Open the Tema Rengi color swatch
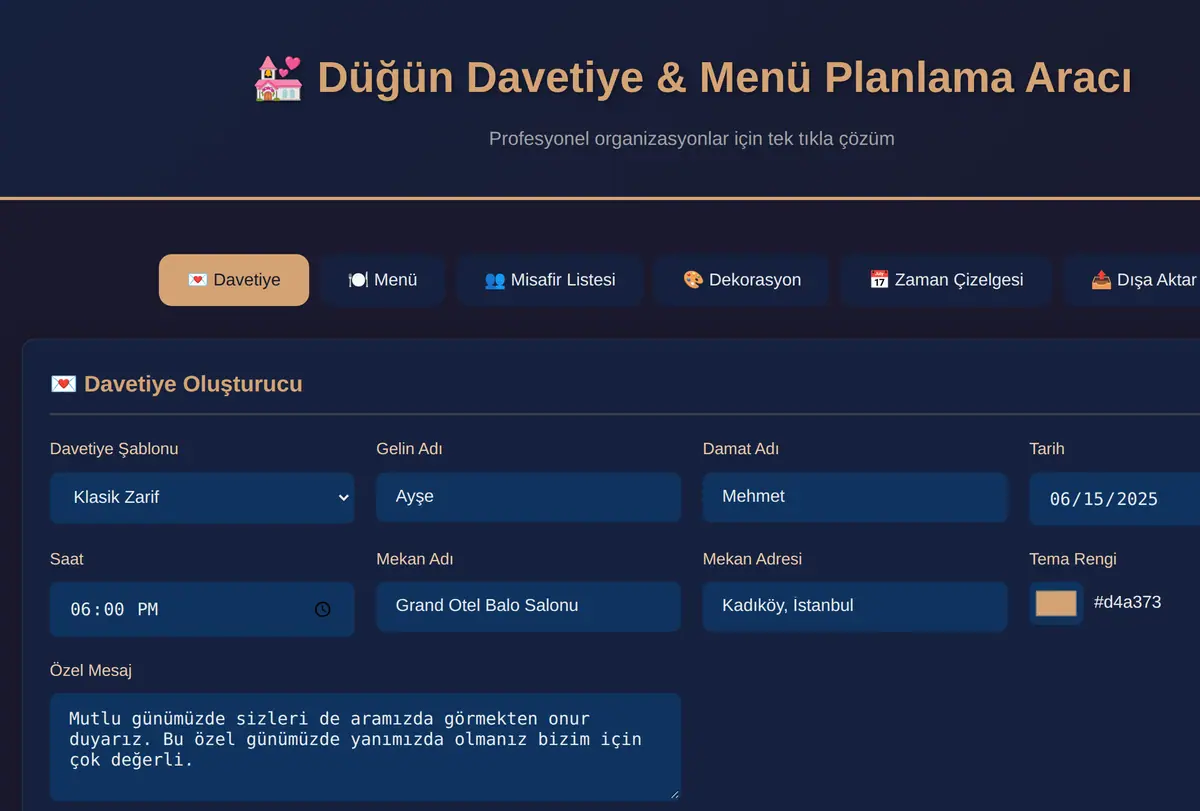This screenshot has height=811, width=1200. pos(1056,603)
